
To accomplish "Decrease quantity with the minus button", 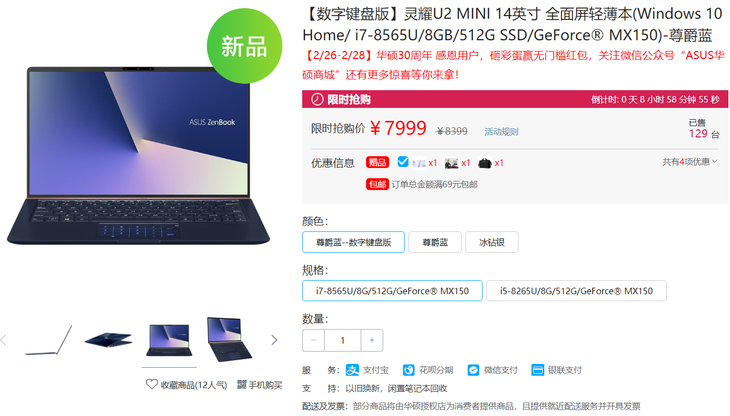I will 313,340.
